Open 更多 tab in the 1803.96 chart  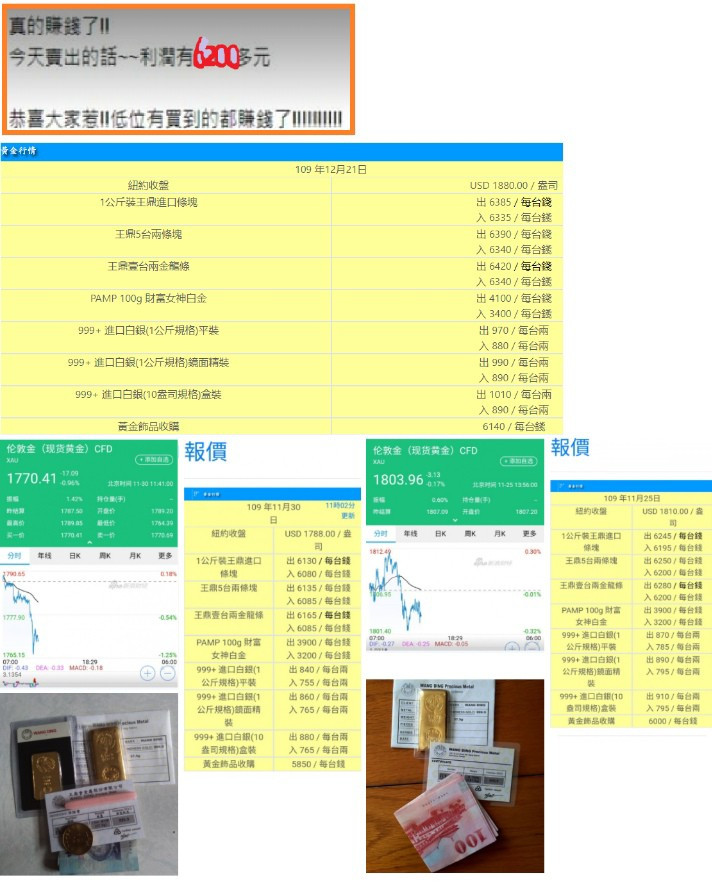530,534
